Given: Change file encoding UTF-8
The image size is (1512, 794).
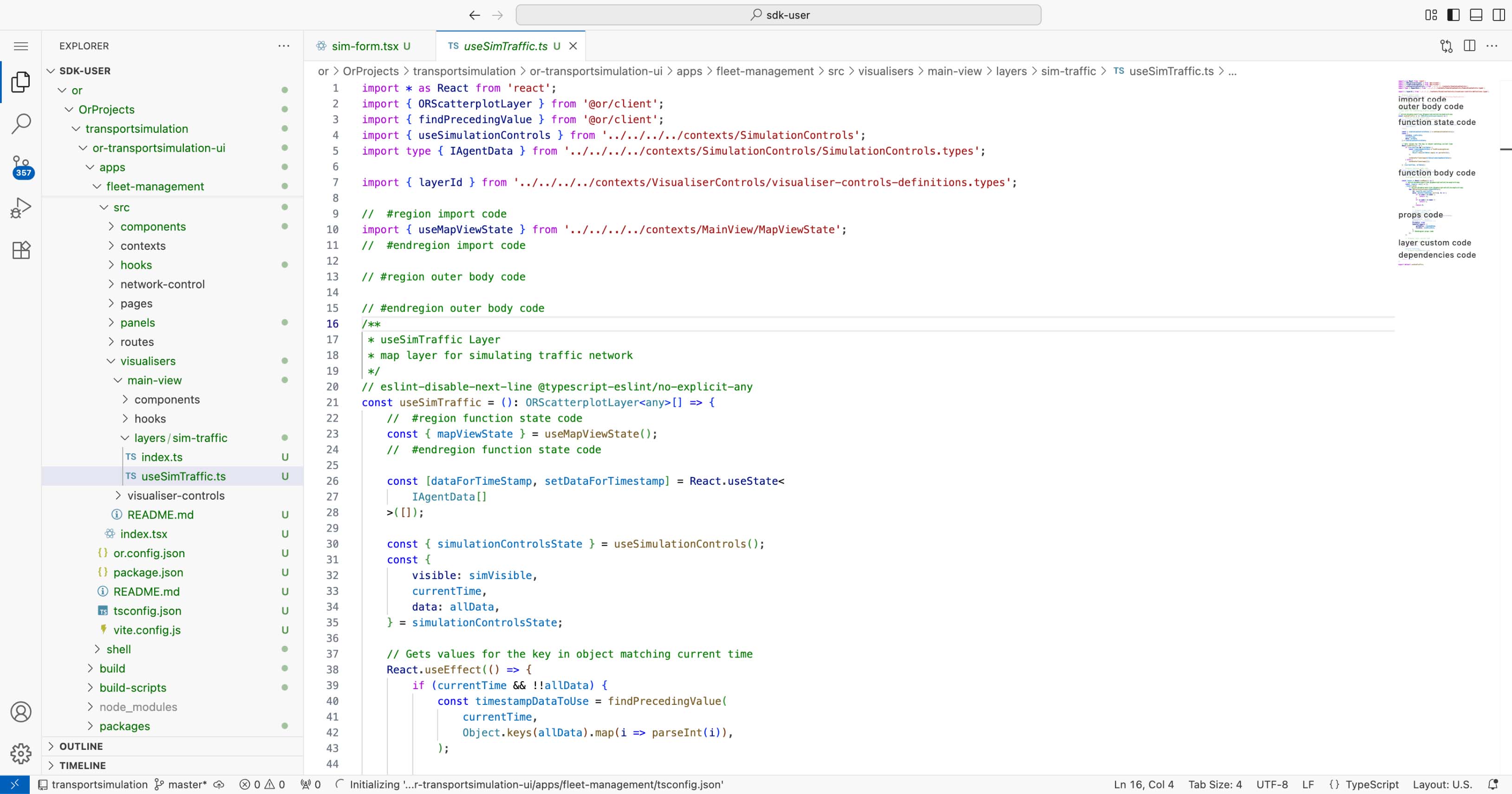Looking at the screenshot, I should click(x=1272, y=785).
